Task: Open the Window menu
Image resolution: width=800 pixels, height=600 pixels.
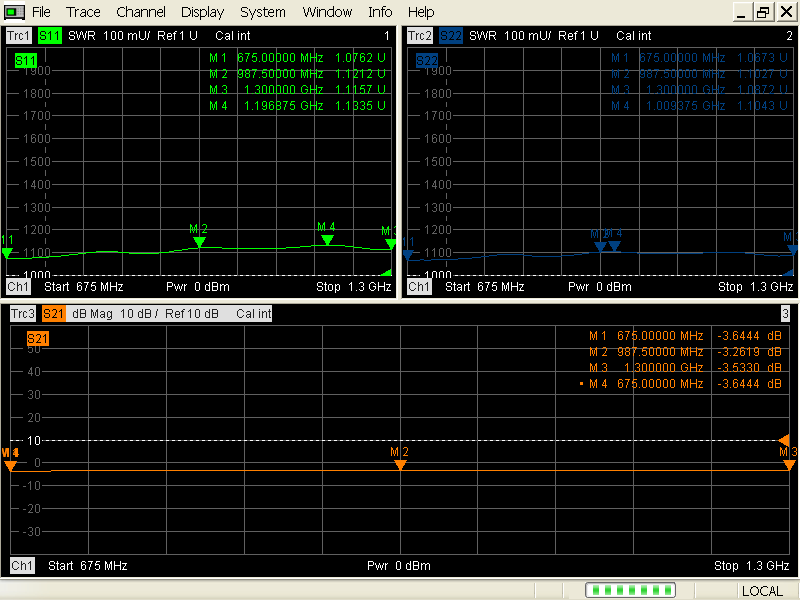Action: click(327, 12)
